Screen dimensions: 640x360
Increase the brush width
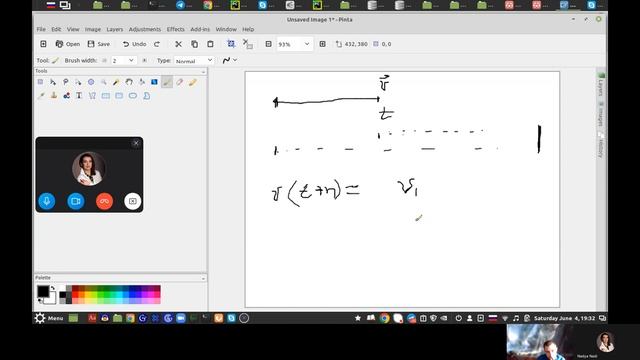[x=144, y=60]
